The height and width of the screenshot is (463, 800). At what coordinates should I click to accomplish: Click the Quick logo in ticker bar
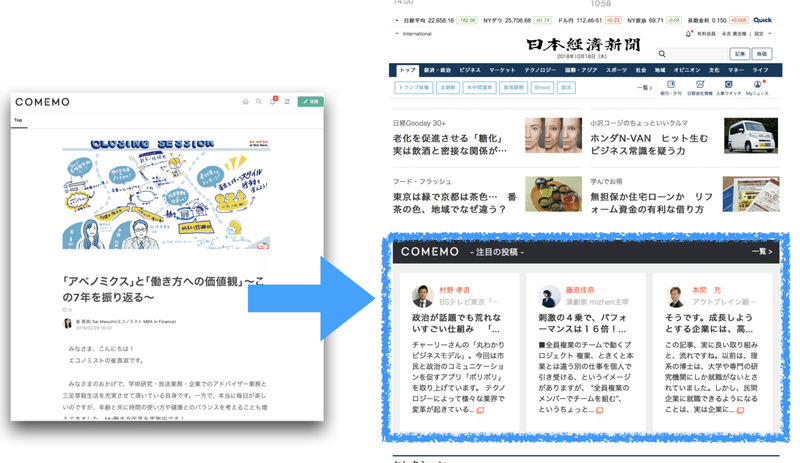point(762,20)
